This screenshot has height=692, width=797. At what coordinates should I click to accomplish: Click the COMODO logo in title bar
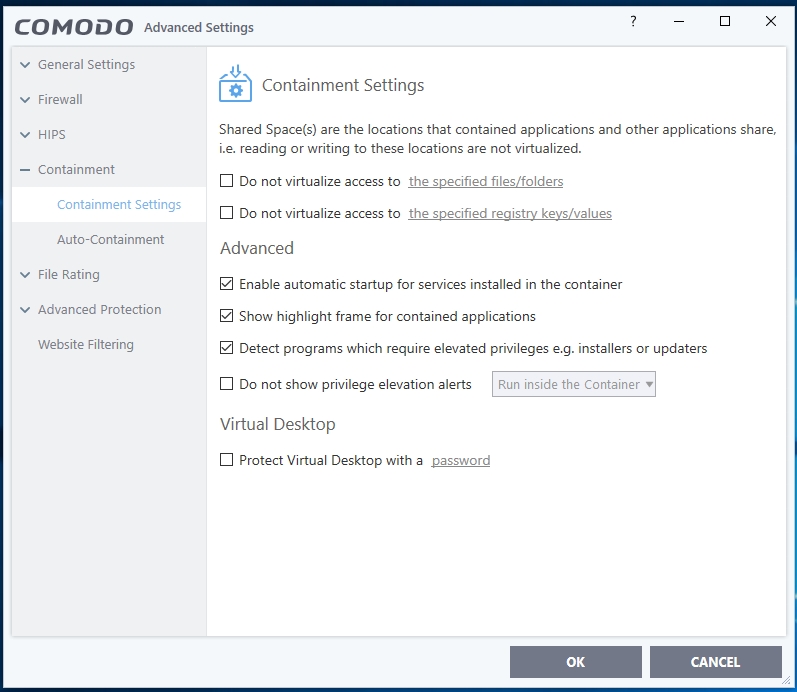(x=73, y=26)
